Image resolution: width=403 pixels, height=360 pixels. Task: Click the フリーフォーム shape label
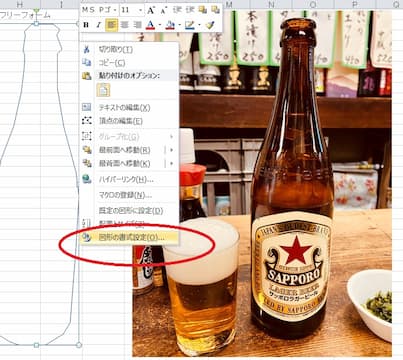click(x=25, y=15)
